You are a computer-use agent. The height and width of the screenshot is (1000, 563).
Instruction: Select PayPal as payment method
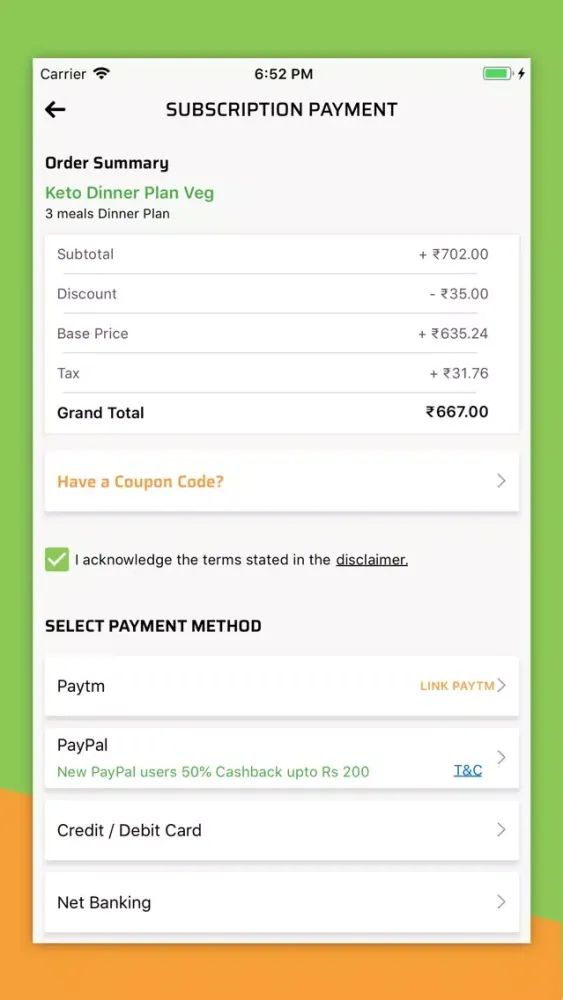(x=281, y=758)
